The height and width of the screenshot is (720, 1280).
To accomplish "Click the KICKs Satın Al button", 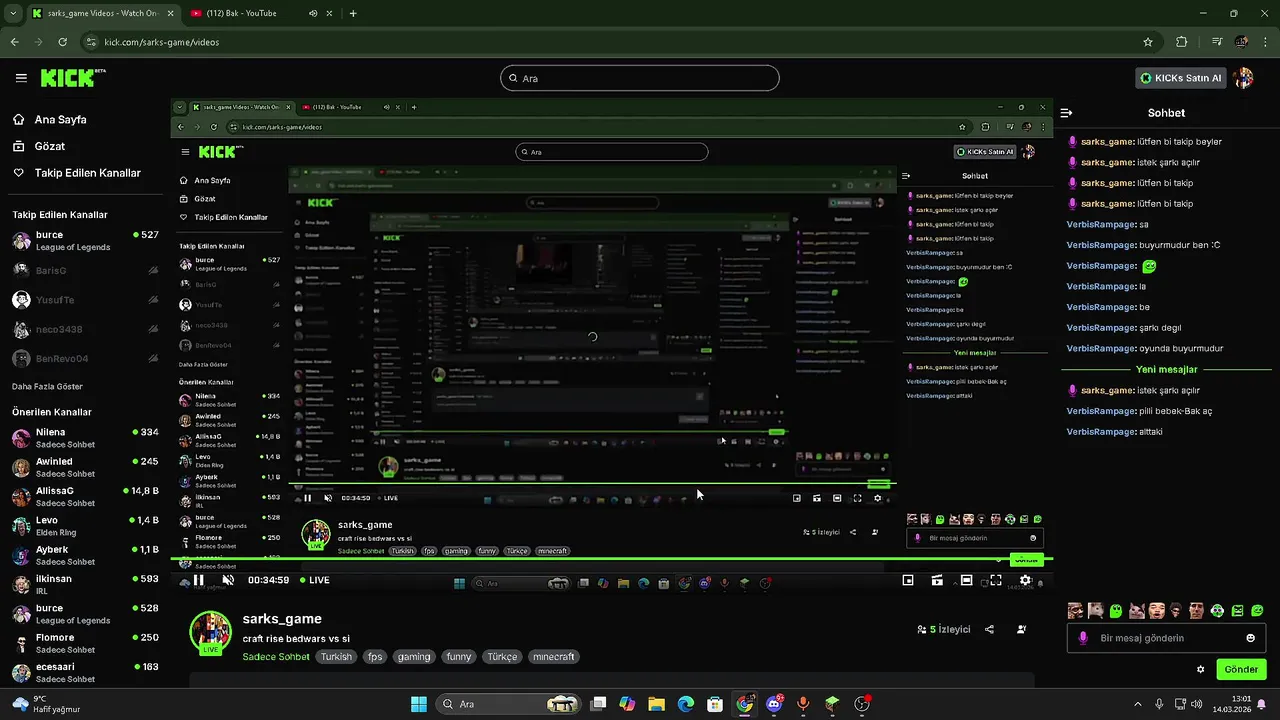I will [x=1182, y=78].
